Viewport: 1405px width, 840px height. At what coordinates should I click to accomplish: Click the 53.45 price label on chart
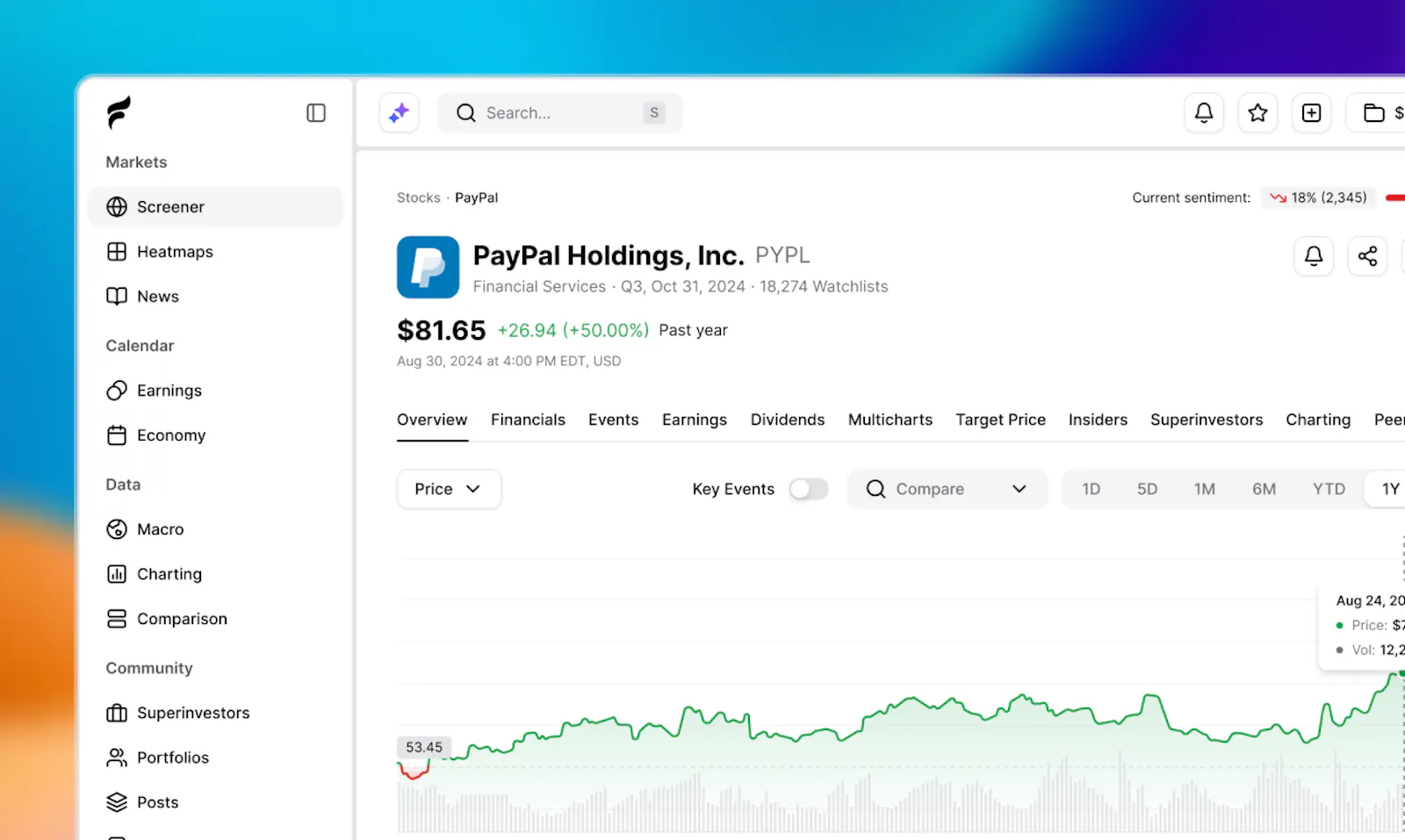424,747
